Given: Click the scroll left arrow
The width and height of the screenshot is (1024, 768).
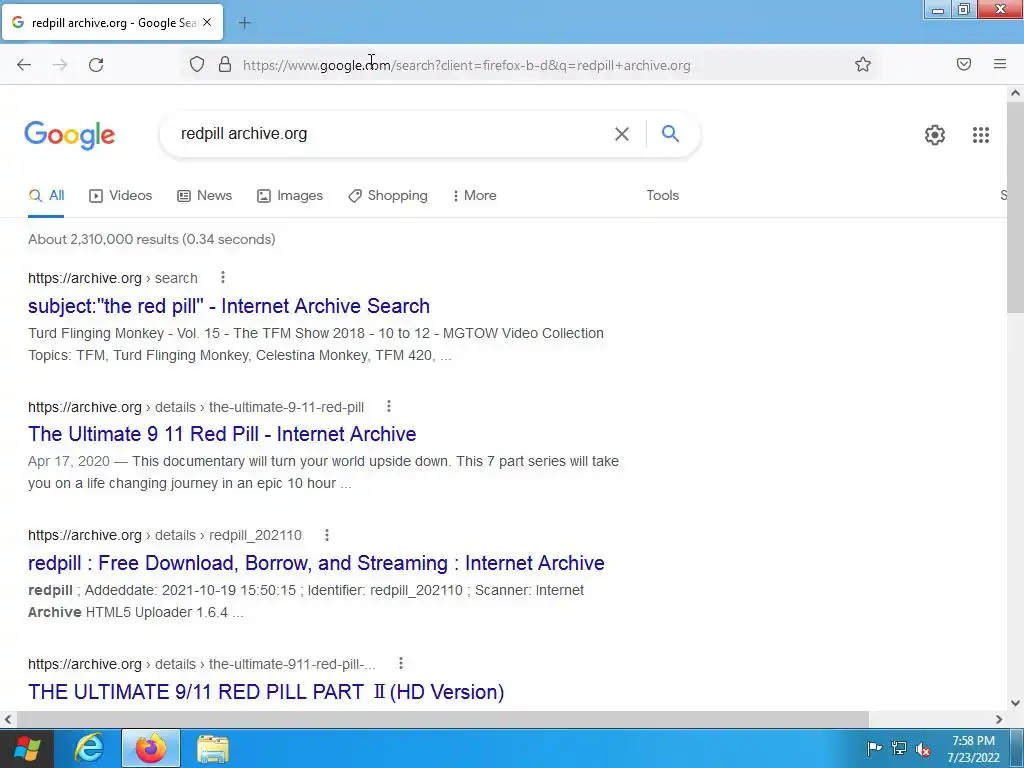Looking at the screenshot, I should pyautogui.click(x=7, y=719).
